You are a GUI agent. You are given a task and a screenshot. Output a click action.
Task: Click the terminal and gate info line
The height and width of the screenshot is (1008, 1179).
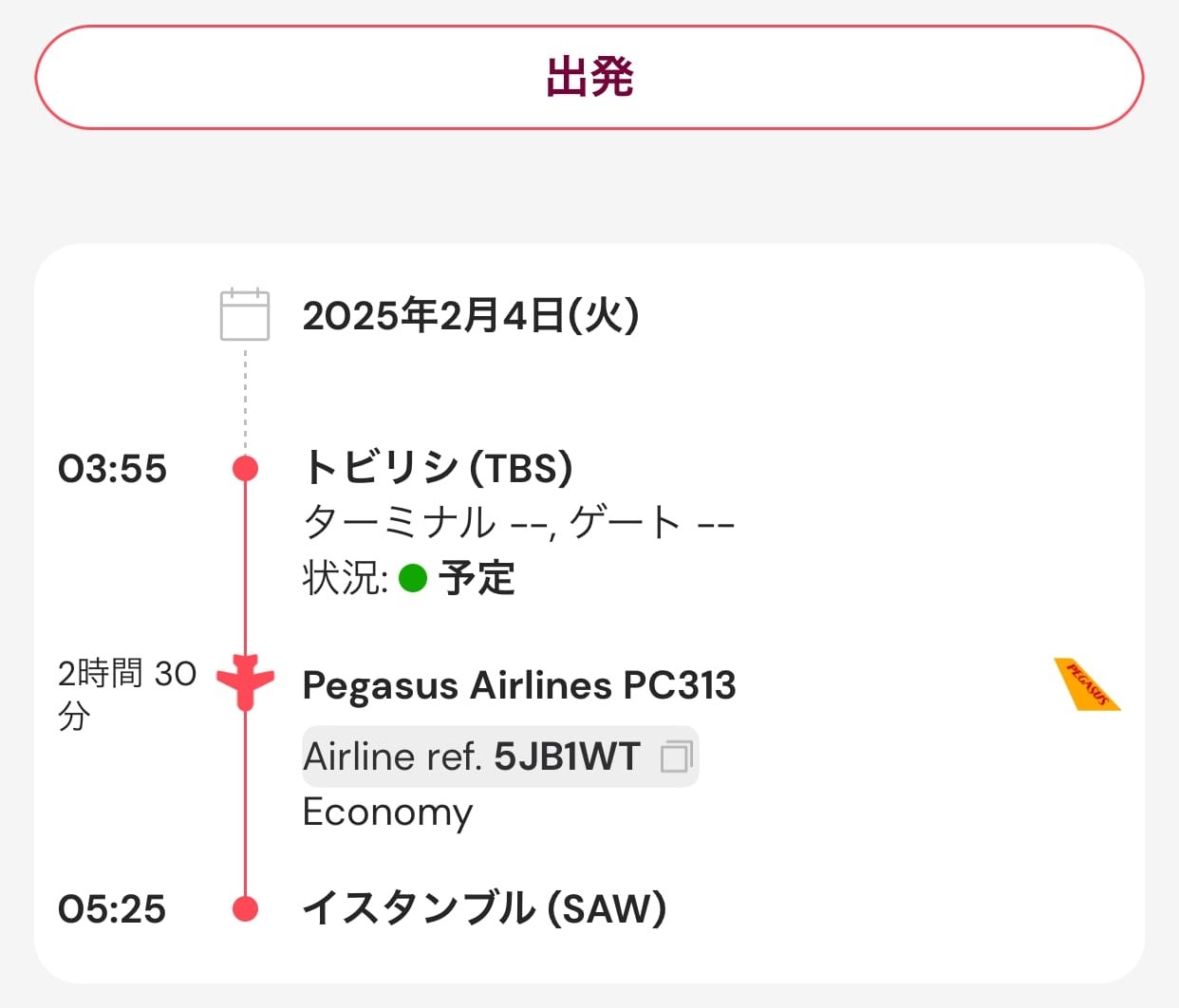click(x=518, y=523)
